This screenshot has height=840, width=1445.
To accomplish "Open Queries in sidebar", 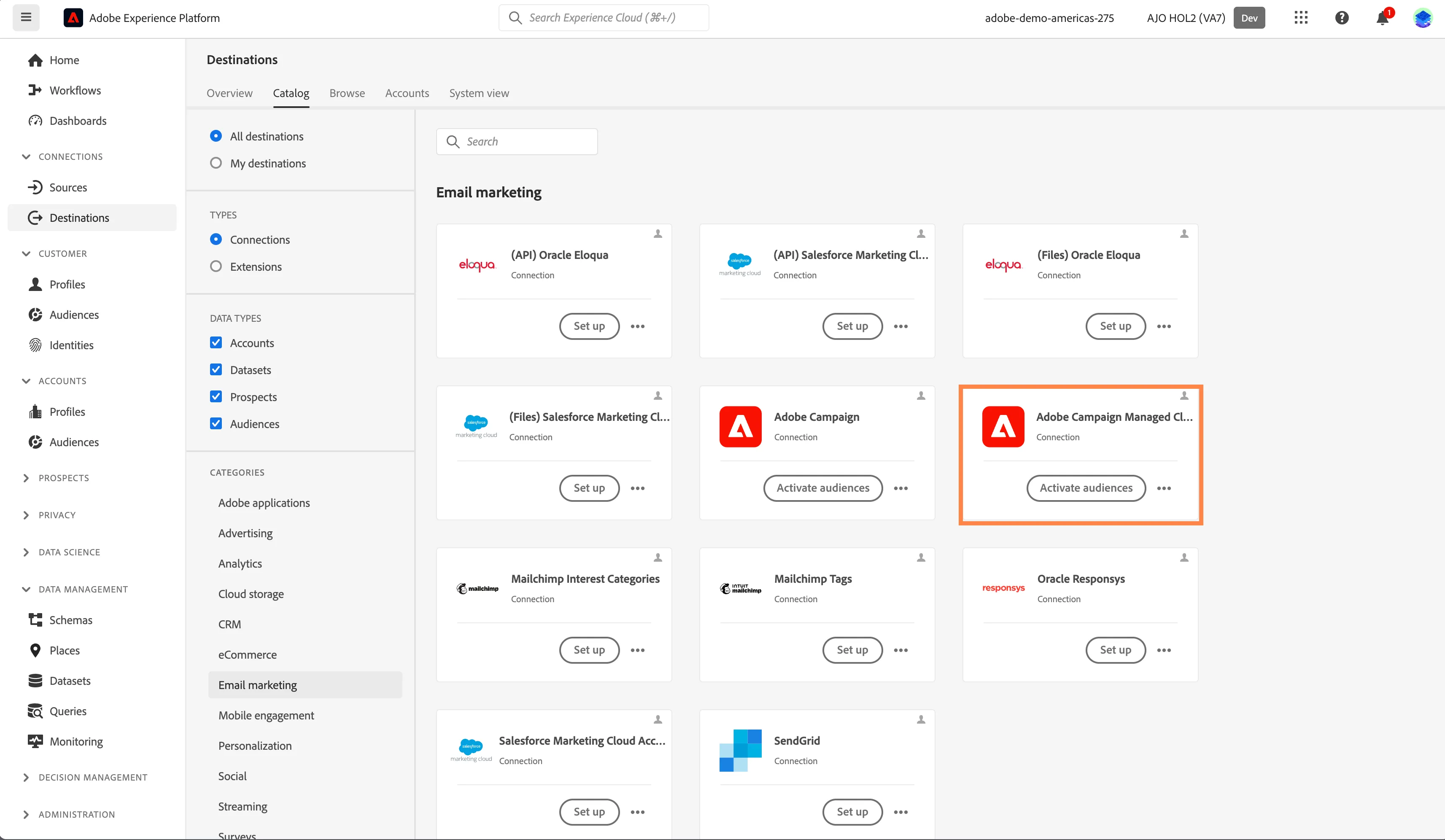I will 67,711.
